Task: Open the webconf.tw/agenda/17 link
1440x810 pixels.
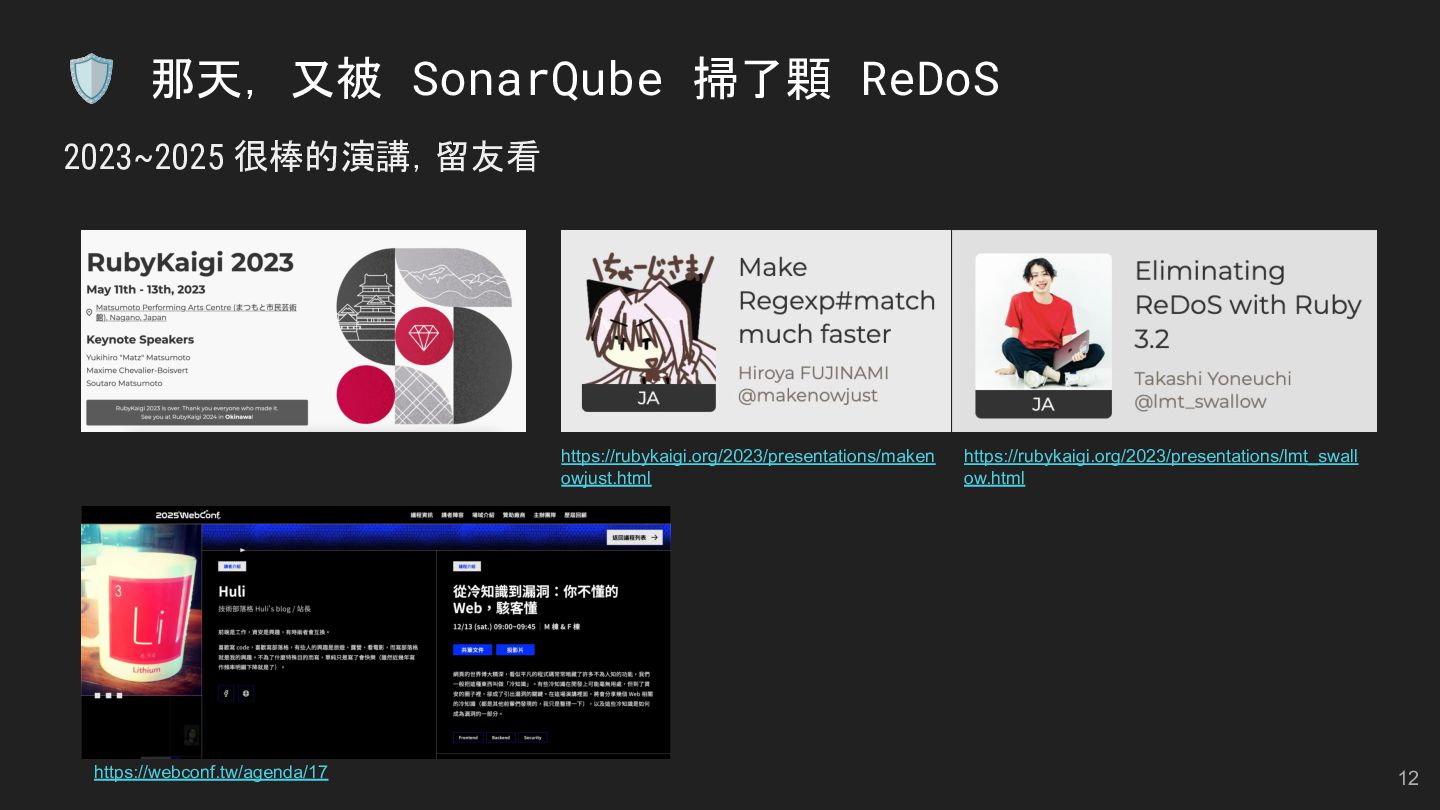Action: 211,772
